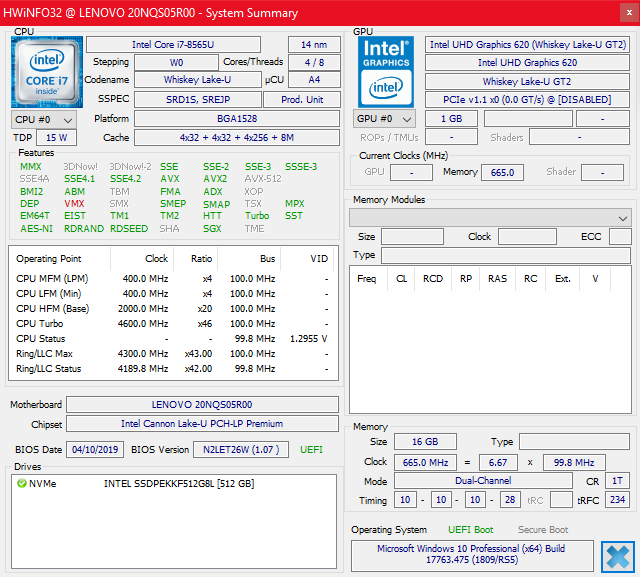640x577 pixels.
Task: Click the BIOS Version N2LET26W field
Action: tap(243, 450)
